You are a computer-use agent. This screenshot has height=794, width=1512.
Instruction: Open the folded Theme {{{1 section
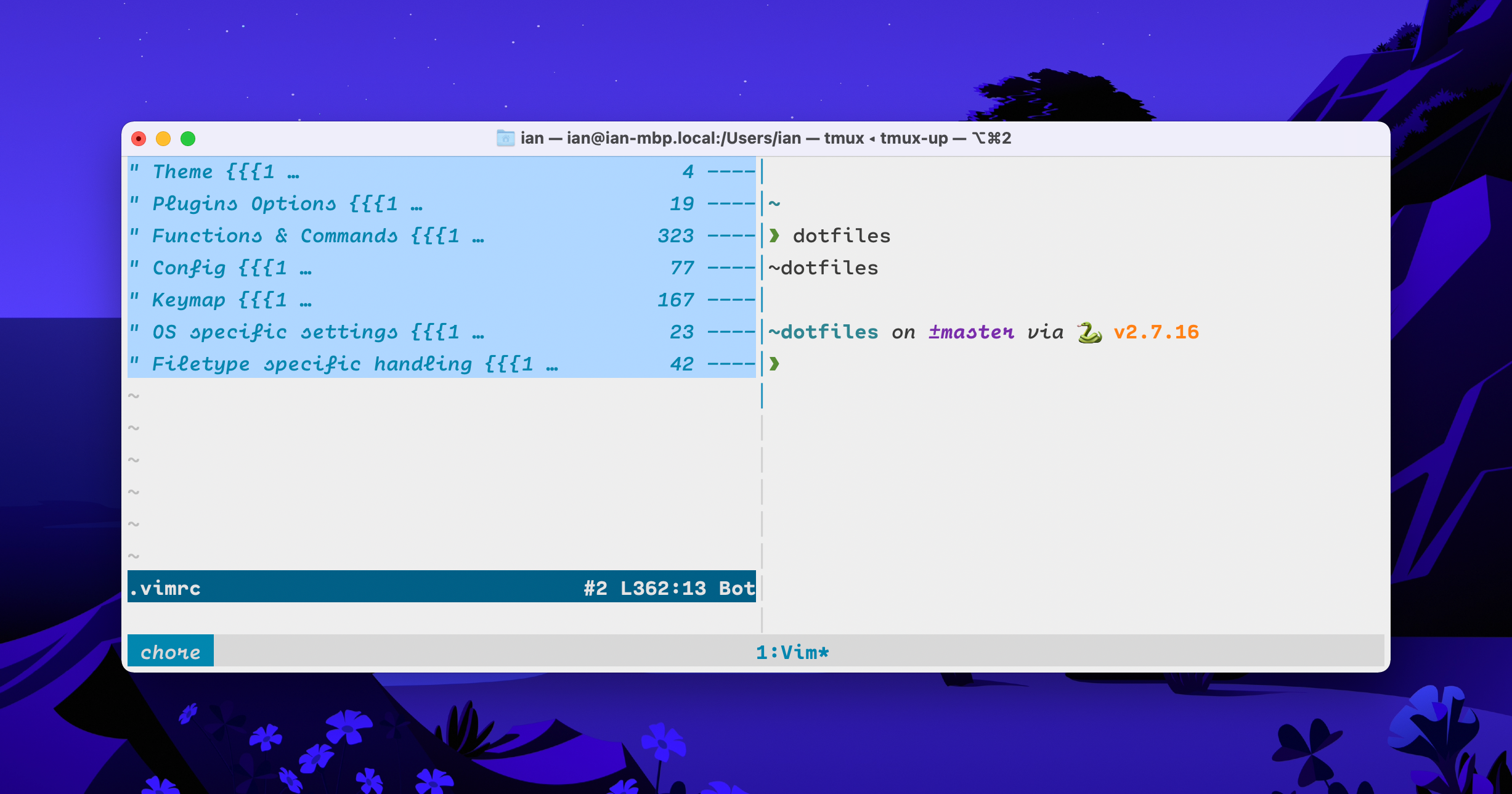tap(441, 171)
